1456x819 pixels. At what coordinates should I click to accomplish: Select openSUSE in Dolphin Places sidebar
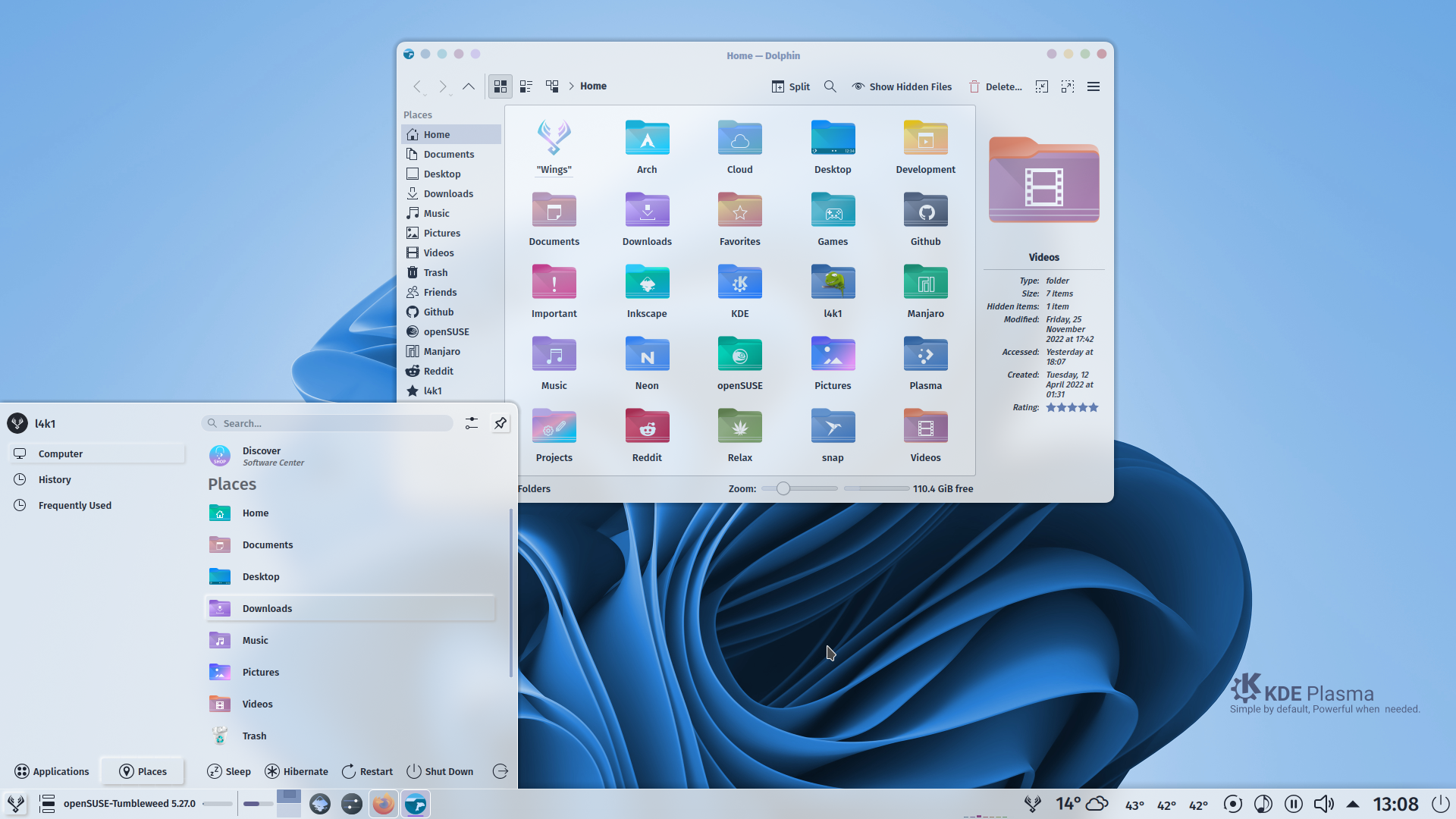[451, 332]
